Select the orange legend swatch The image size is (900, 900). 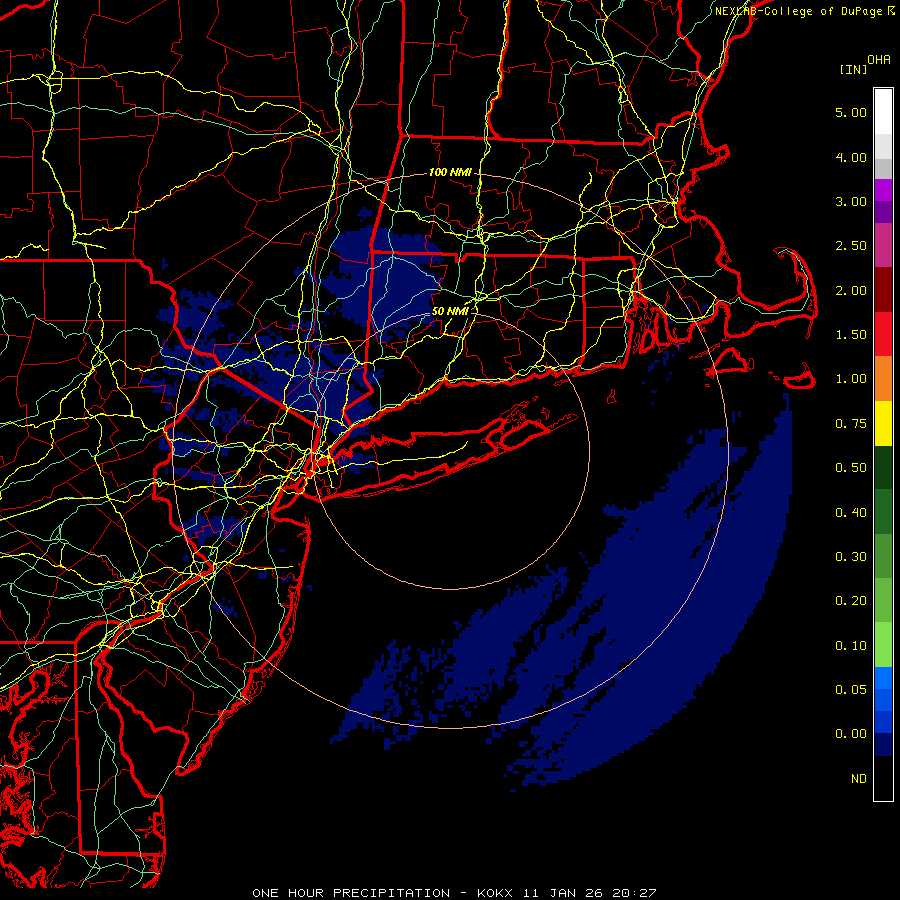pos(883,379)
